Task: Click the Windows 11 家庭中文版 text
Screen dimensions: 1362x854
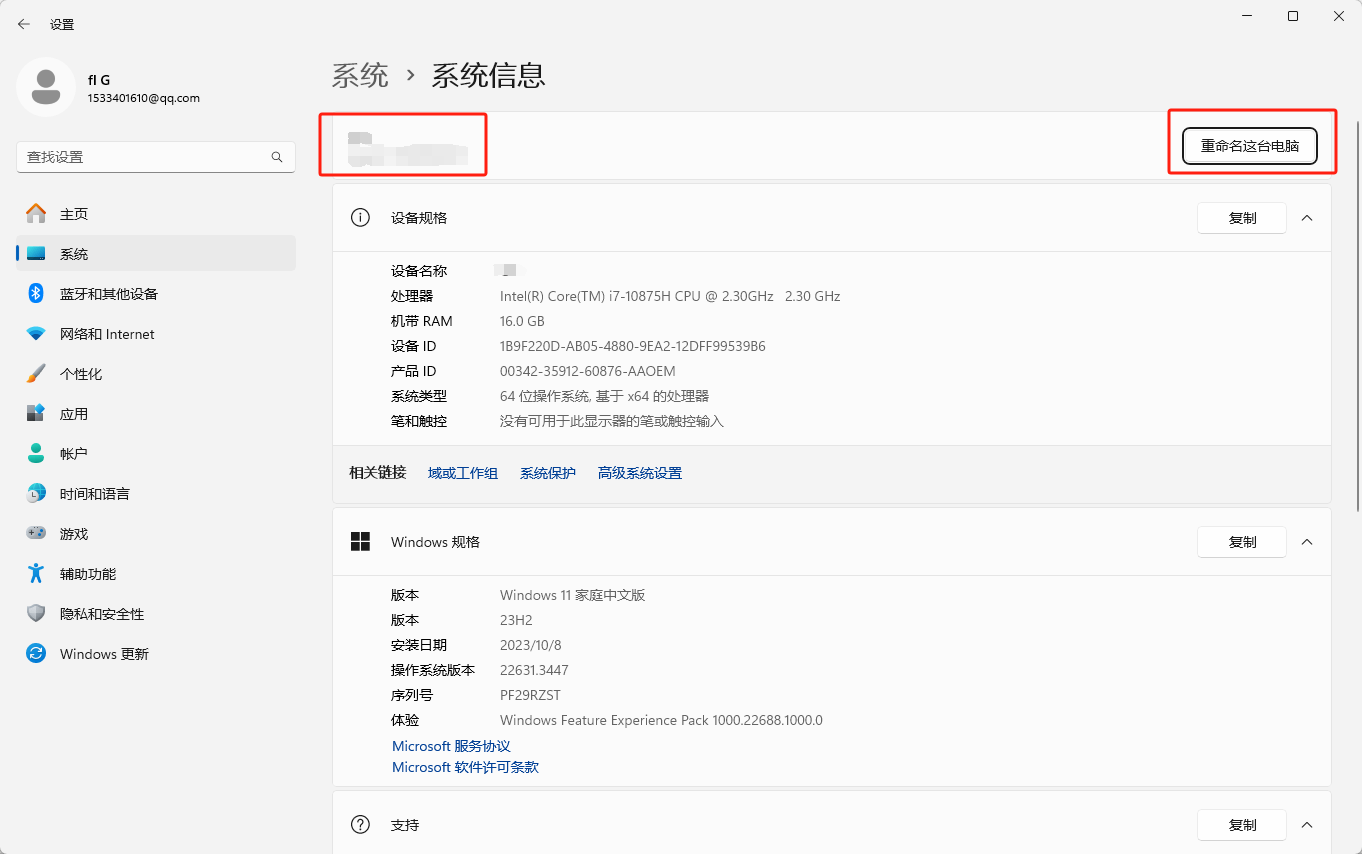Action: click(573, 595)
